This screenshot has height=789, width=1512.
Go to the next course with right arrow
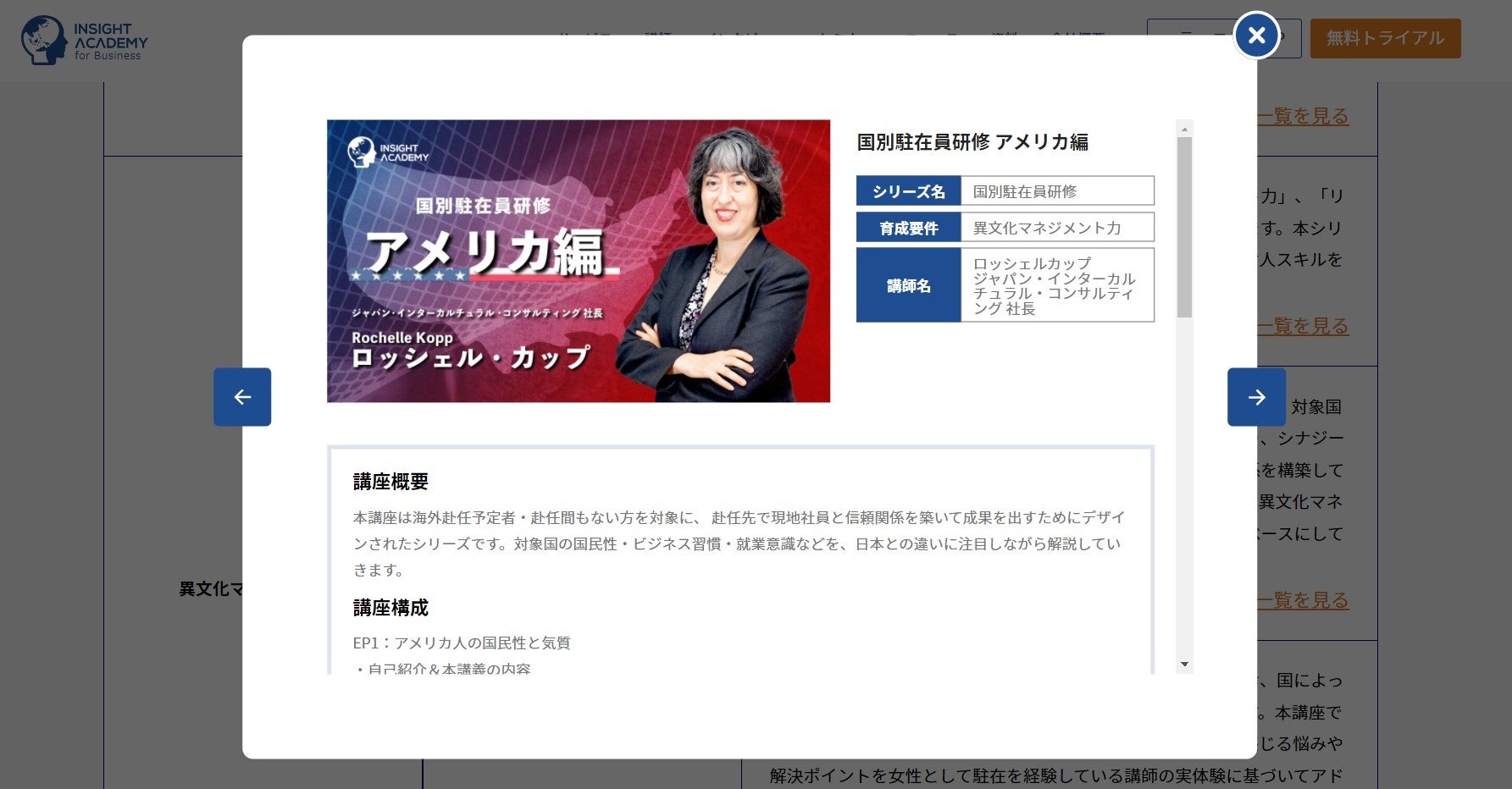pos(1256,397)
